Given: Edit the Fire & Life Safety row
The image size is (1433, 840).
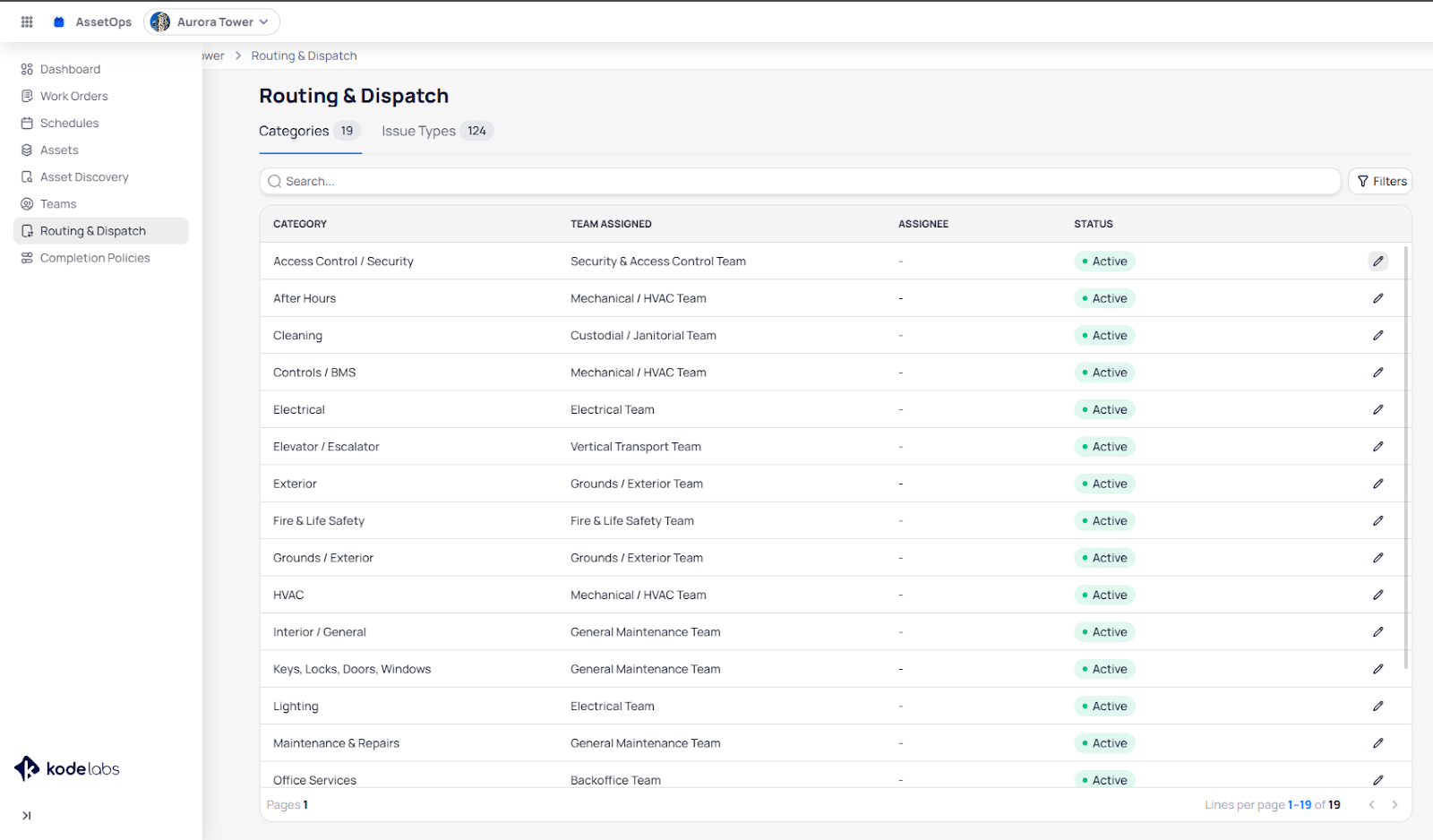Looking at the screenshot, I should (1377, 521).
